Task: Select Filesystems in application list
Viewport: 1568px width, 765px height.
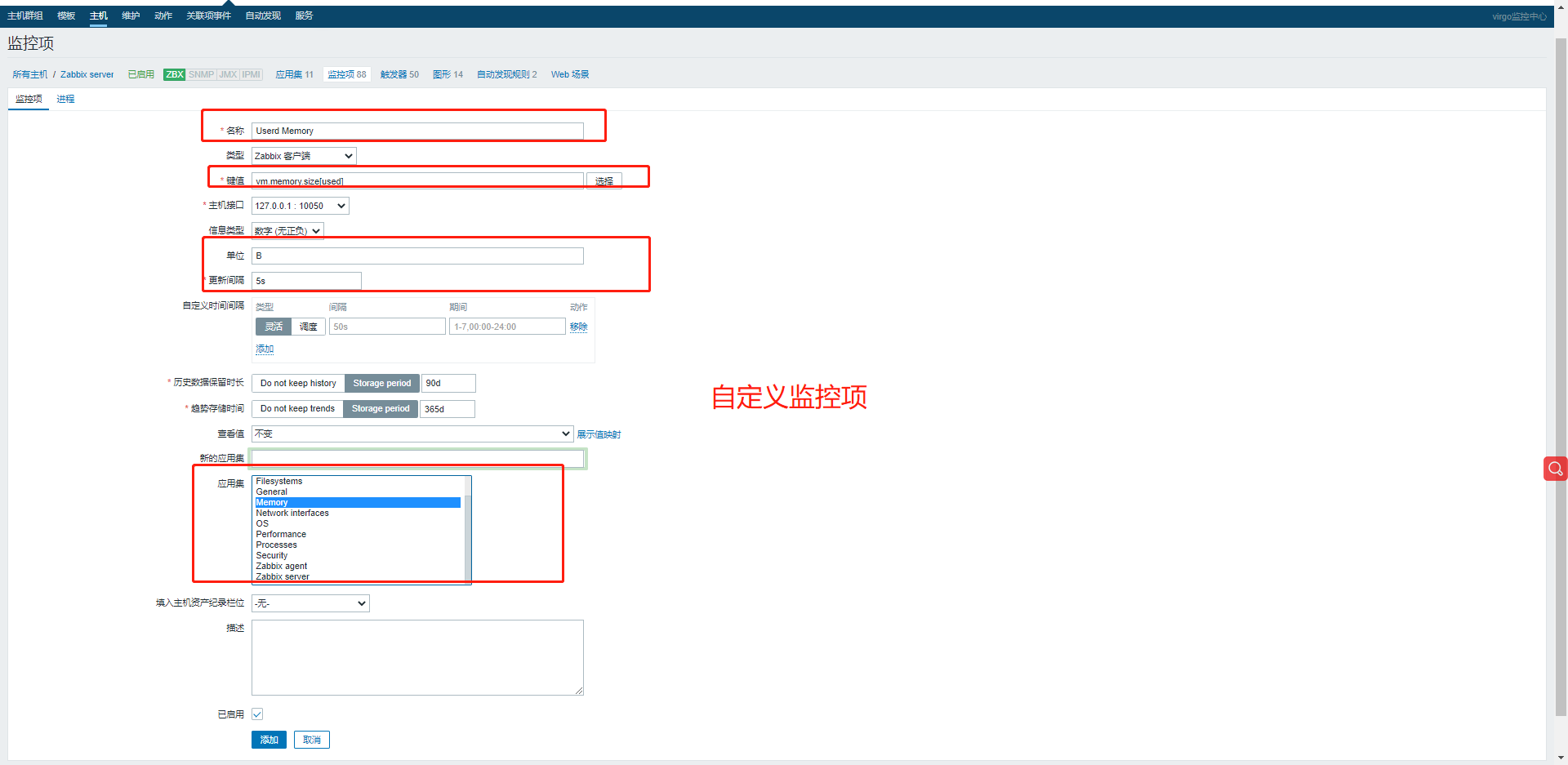Action: 358,482
